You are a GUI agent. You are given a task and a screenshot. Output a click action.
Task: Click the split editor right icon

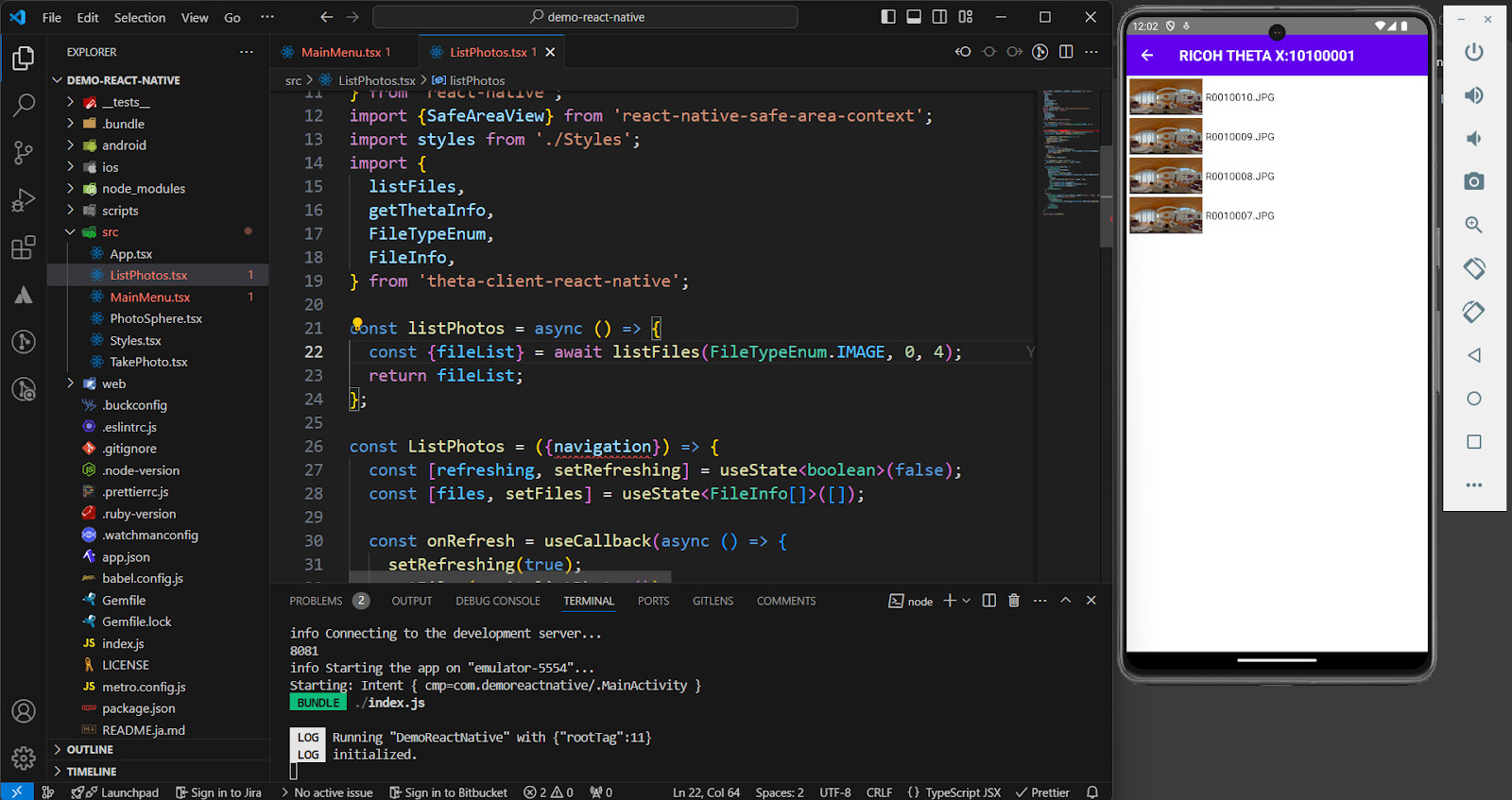[x=1066, y=52]
